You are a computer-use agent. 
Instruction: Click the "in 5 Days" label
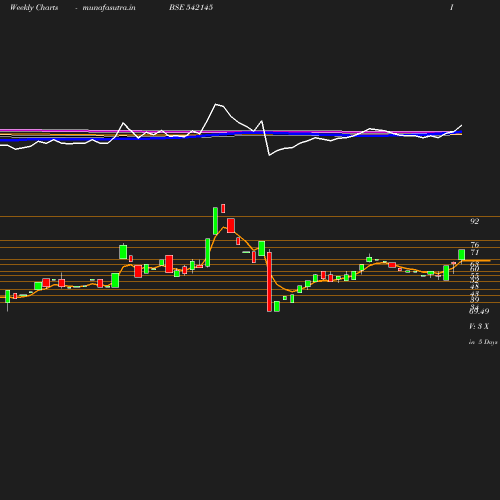pyautogui.click(x=483, y=342)
